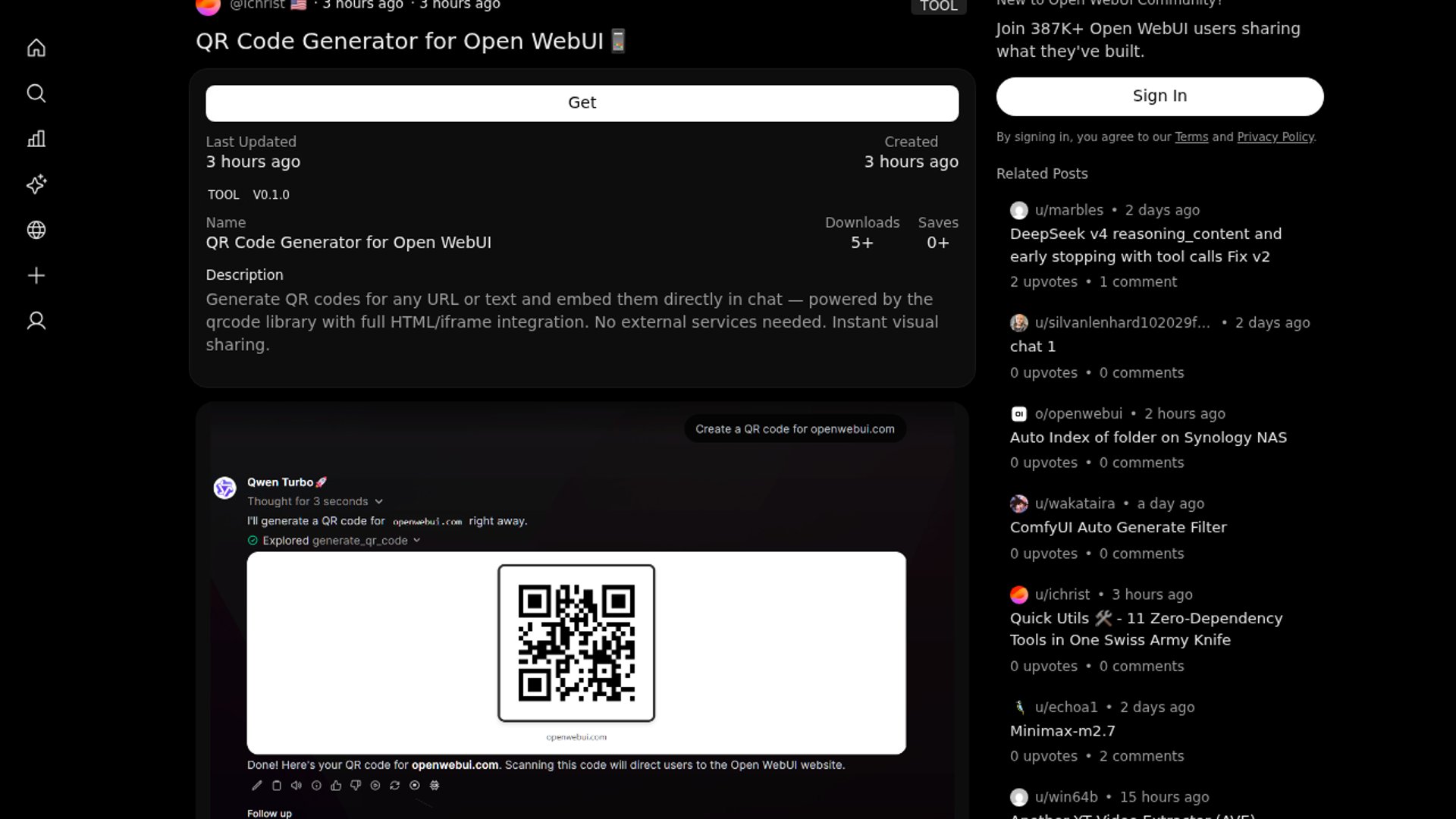Open the globe icon in sidebar
Image resolution: width=1456 pixels, height=819 pixels.
pos(36,230)
